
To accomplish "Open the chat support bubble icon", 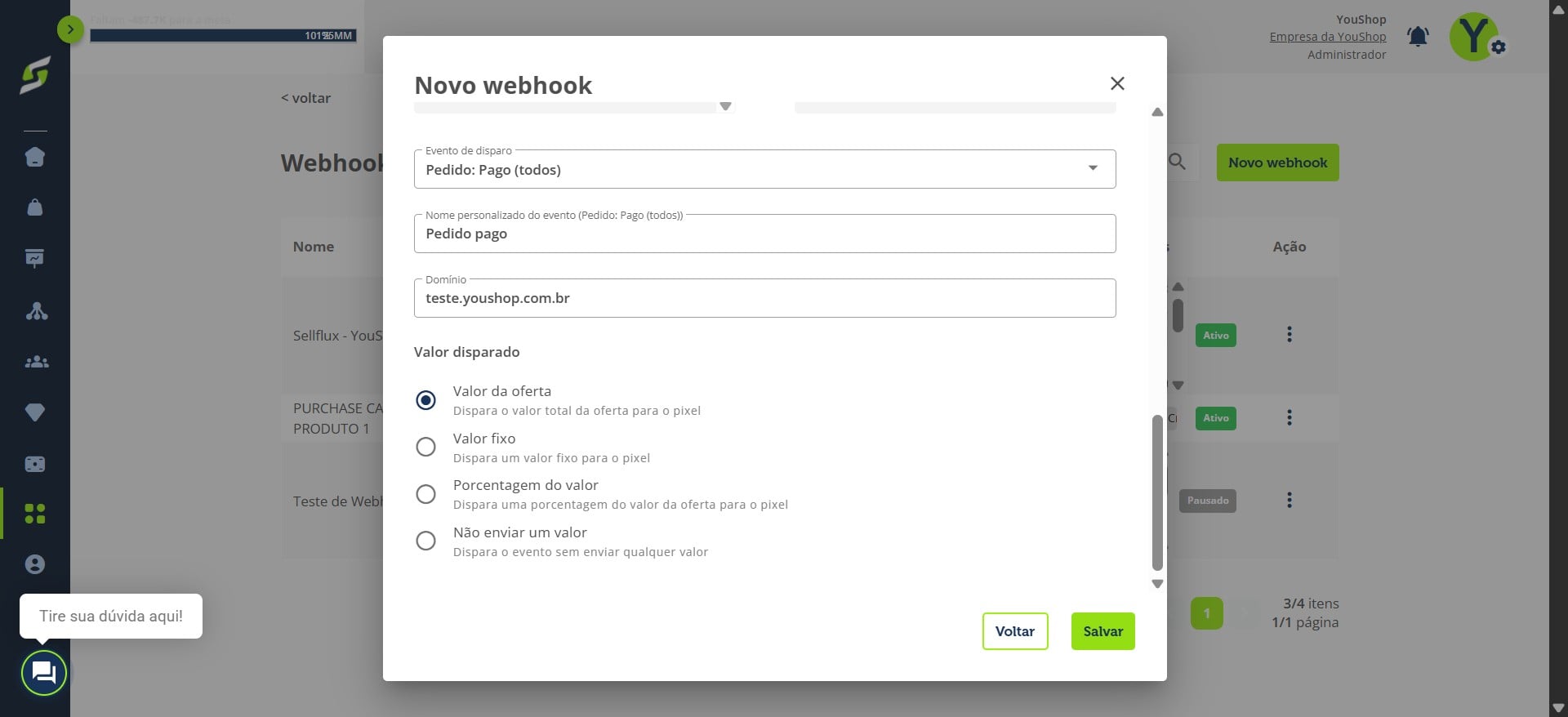I will [44, 673].
